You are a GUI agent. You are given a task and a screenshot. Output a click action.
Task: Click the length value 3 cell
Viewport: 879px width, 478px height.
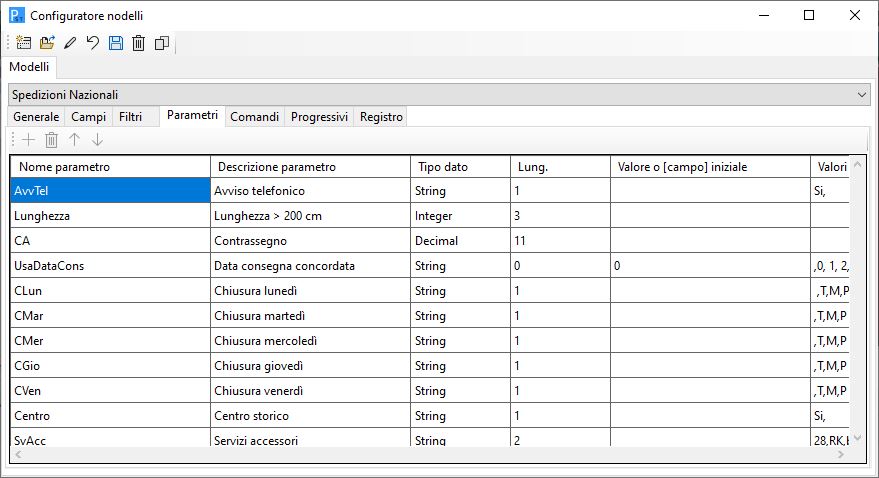(560, 215)
